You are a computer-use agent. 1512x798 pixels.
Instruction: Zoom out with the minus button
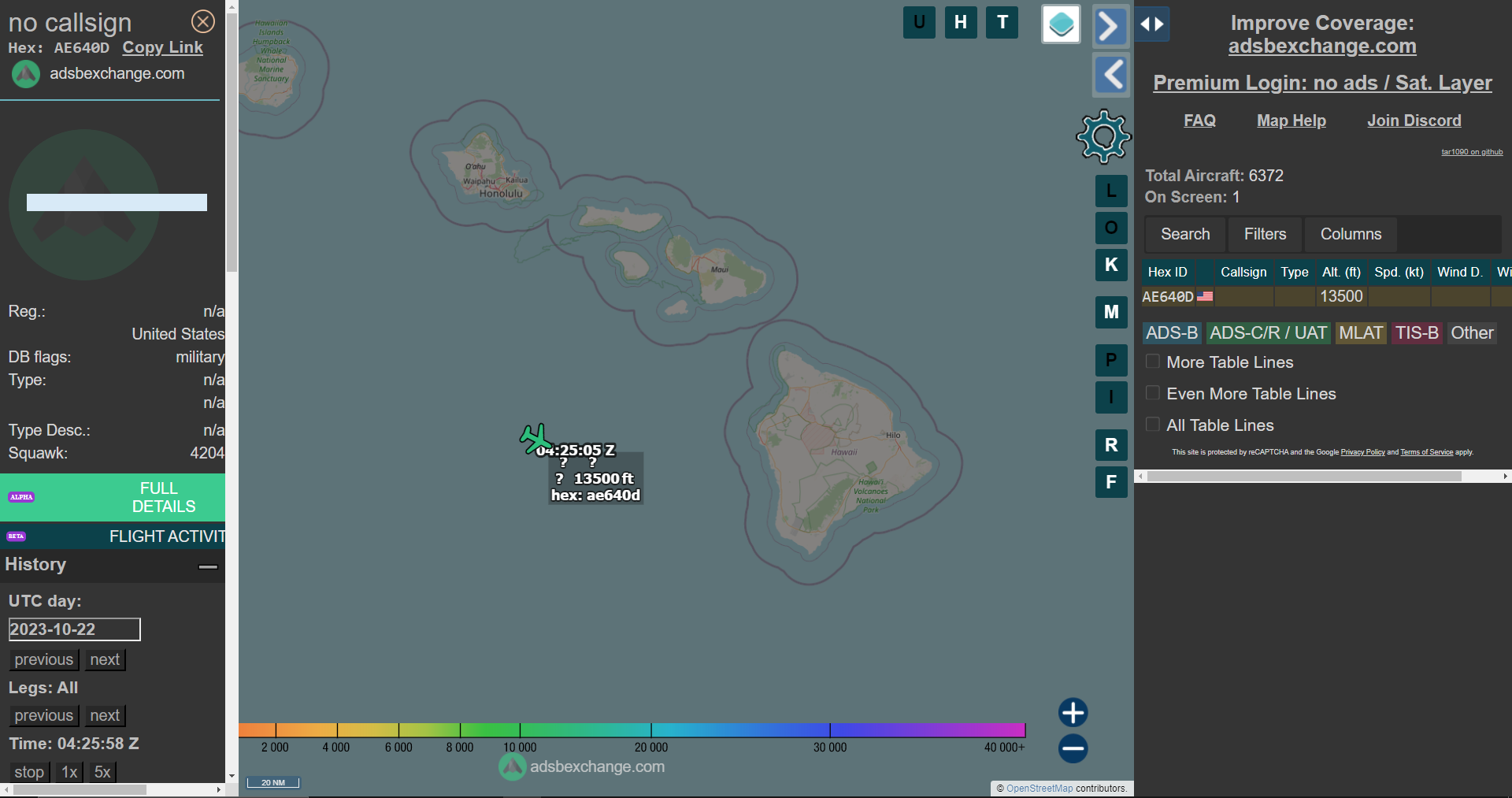point(1073,748)
